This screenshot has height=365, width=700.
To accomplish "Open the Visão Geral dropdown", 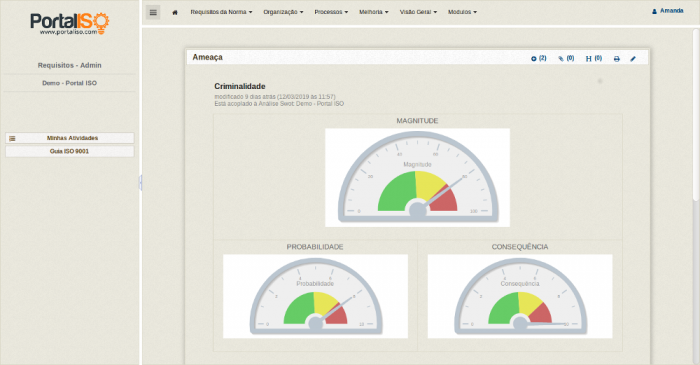I will [x=418, y=12].
